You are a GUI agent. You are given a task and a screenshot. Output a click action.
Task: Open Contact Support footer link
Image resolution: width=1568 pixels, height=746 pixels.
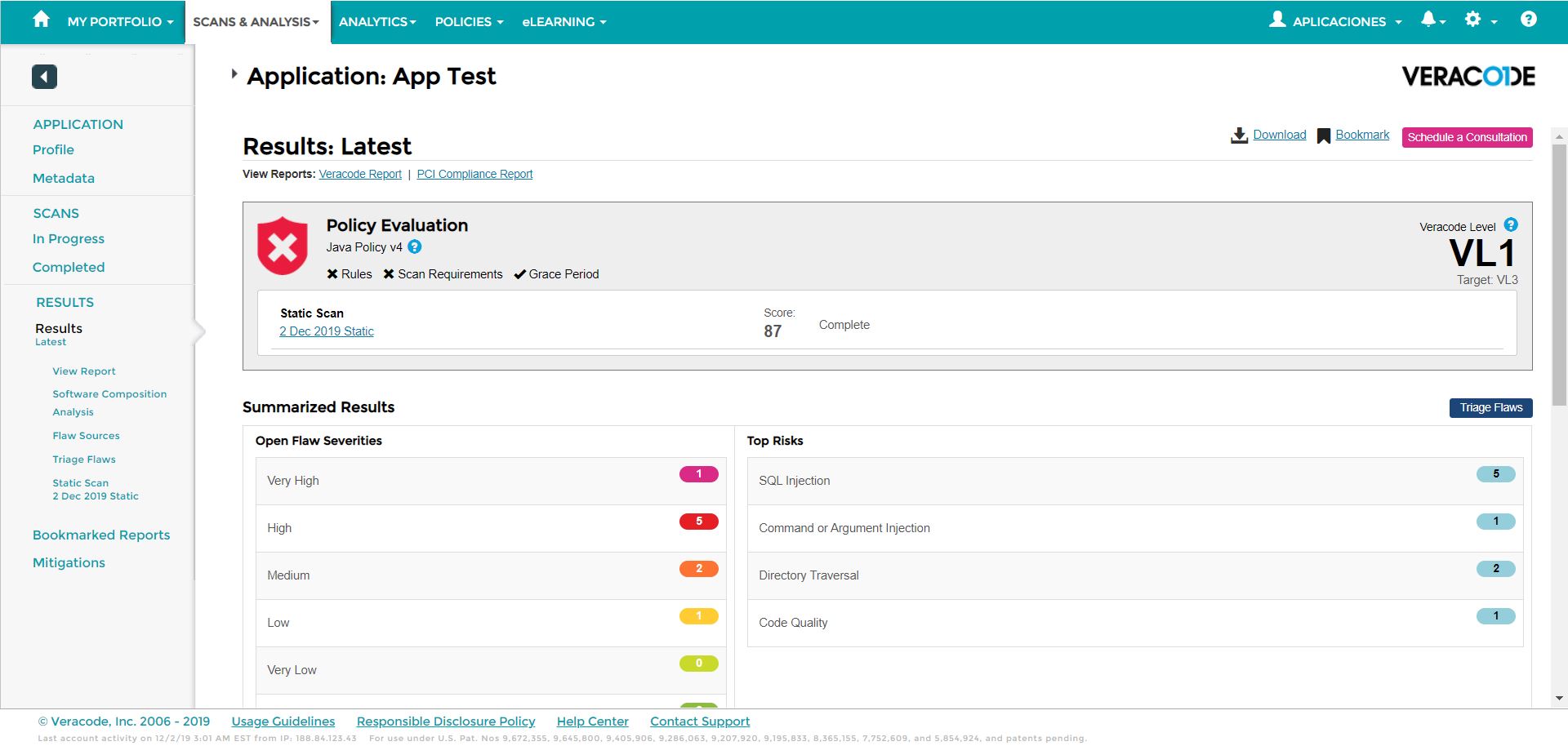[700, 722]
